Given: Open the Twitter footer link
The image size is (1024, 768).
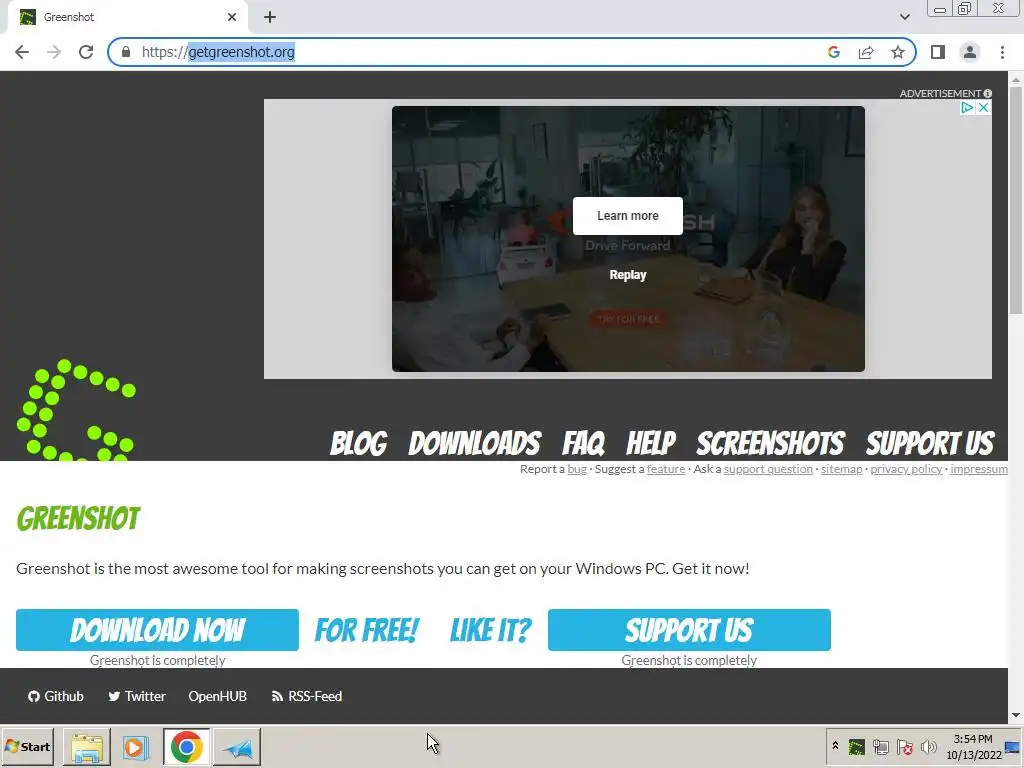Looking at the screenshot, I should coord(136,696).
